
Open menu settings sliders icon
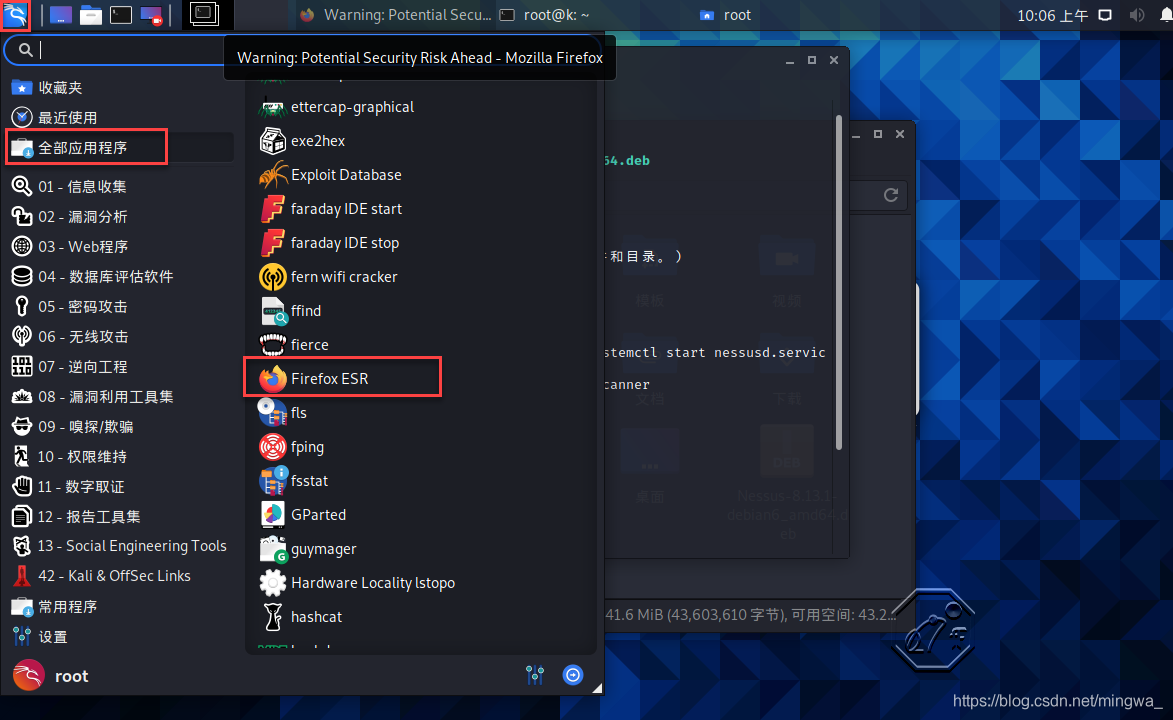[x=535, y=675]
